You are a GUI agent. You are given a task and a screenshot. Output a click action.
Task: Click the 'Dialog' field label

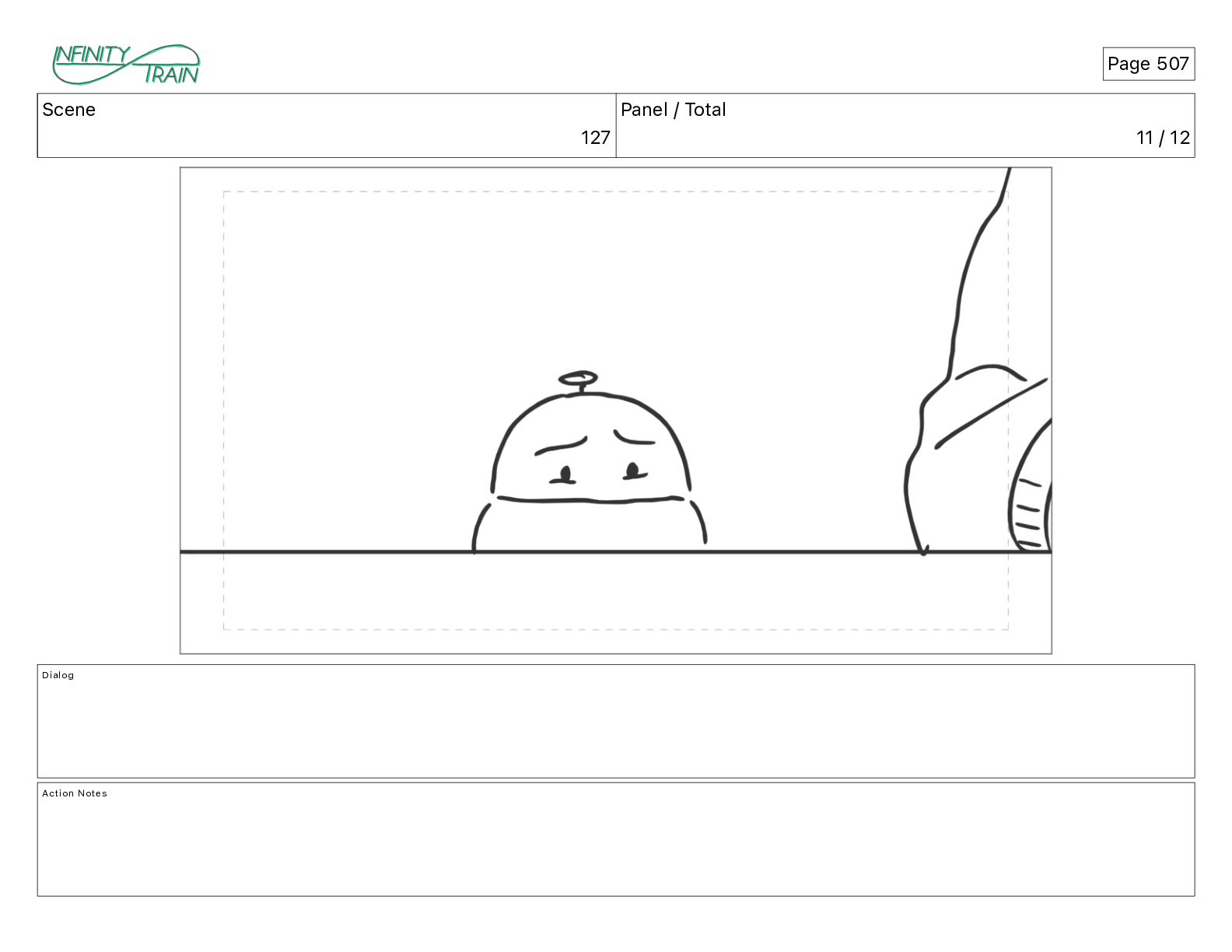click(x=58, y=675)
